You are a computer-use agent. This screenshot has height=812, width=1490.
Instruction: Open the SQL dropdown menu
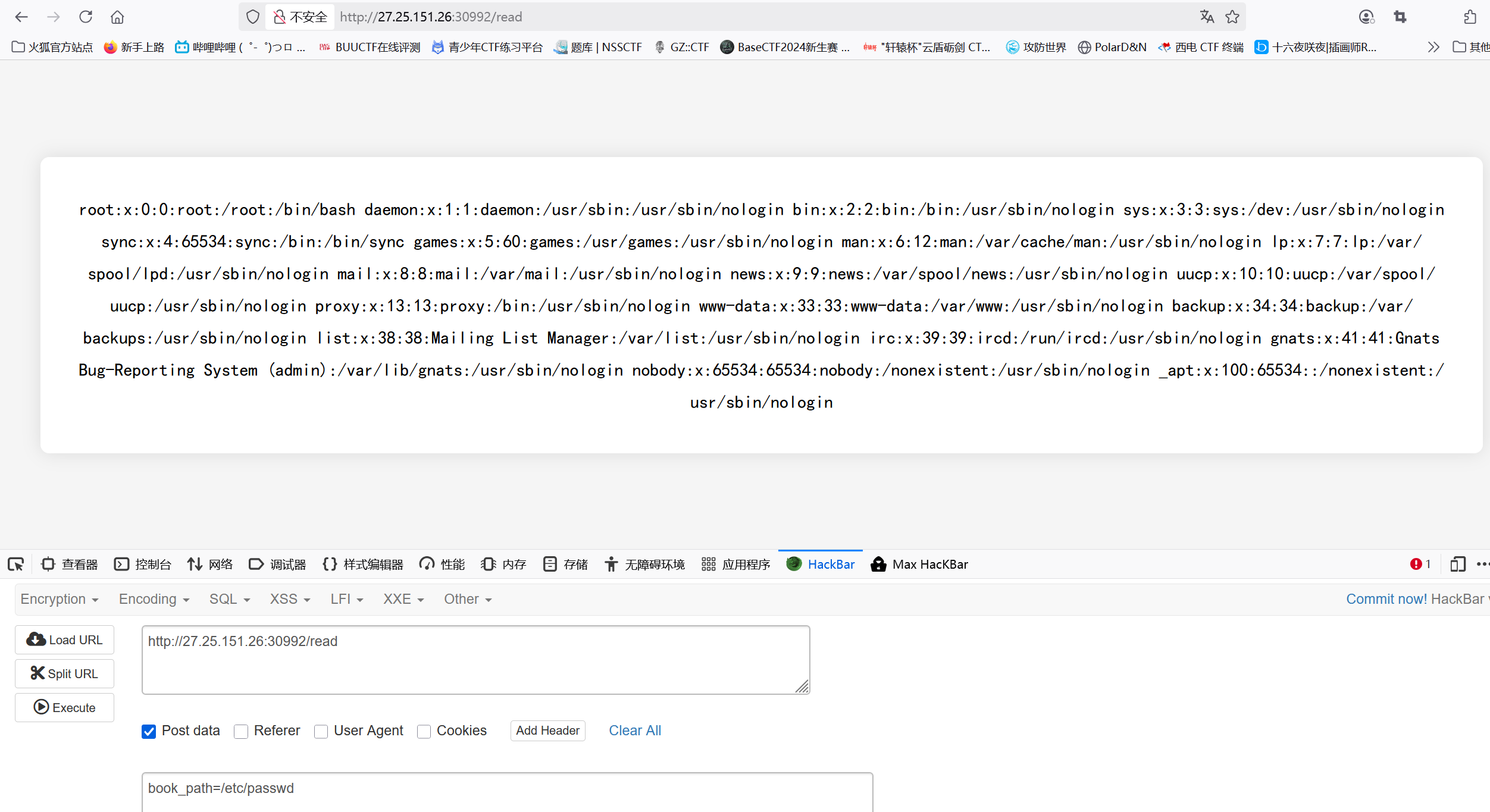(229, 599)
